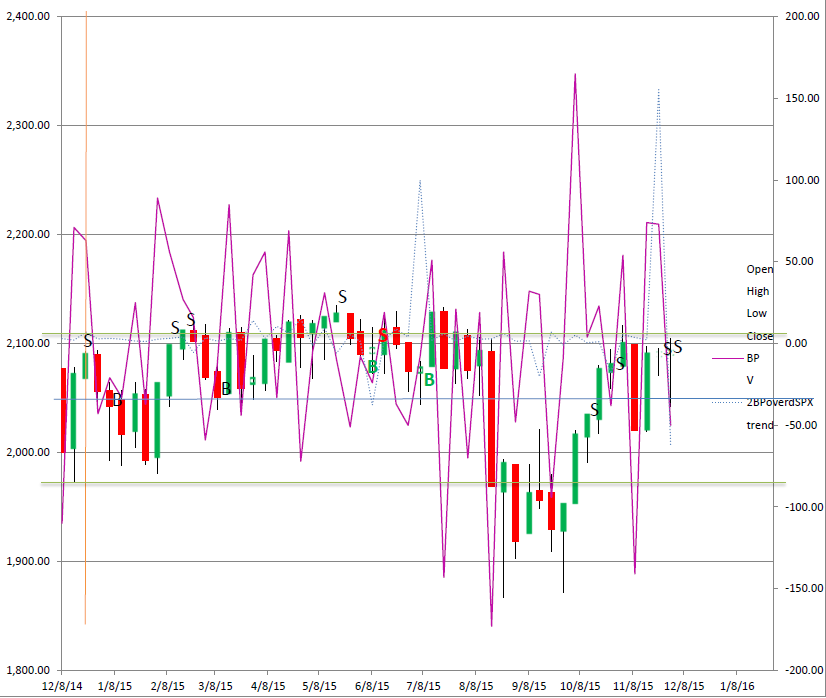Viewport: 826px width, 698px height.
Task: Select the Close legend entry
Action: point(759,336)
